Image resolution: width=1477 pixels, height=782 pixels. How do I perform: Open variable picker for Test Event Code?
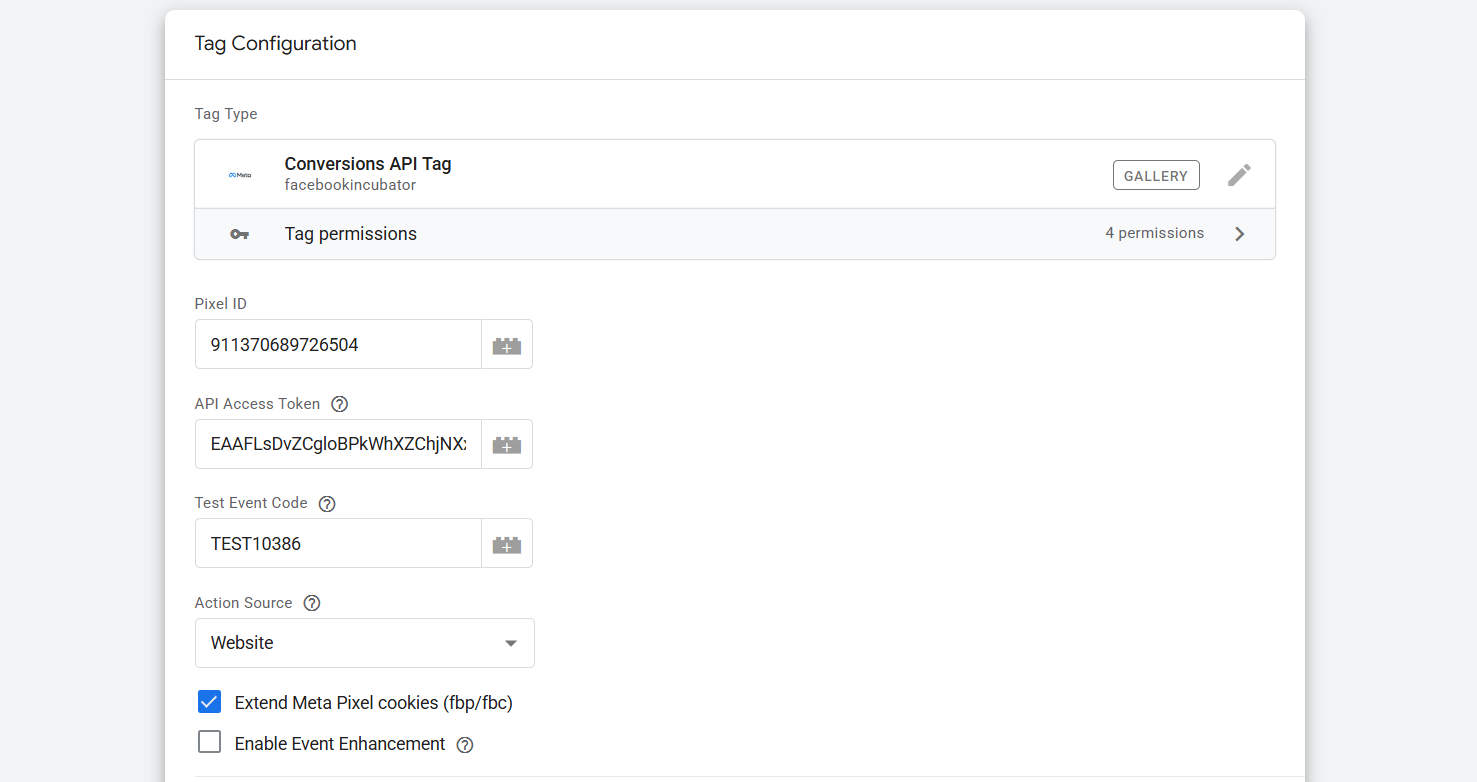click(x=507, y=544)
